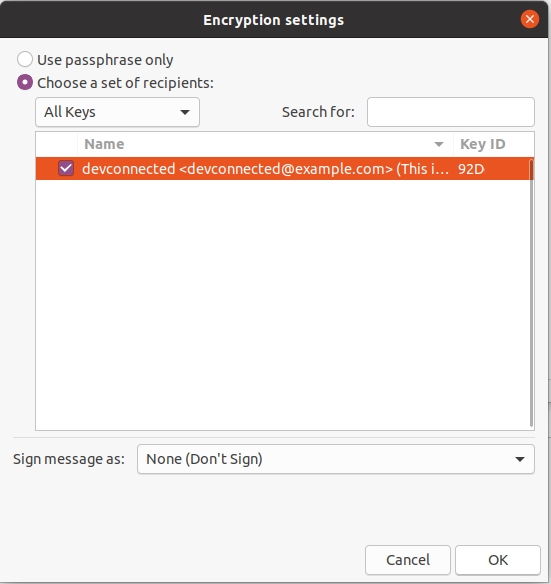Viewport: 551px width, 584px height.
Task: Click the None (Don't Sign) dropdown arrow
Action: (520, 460)
